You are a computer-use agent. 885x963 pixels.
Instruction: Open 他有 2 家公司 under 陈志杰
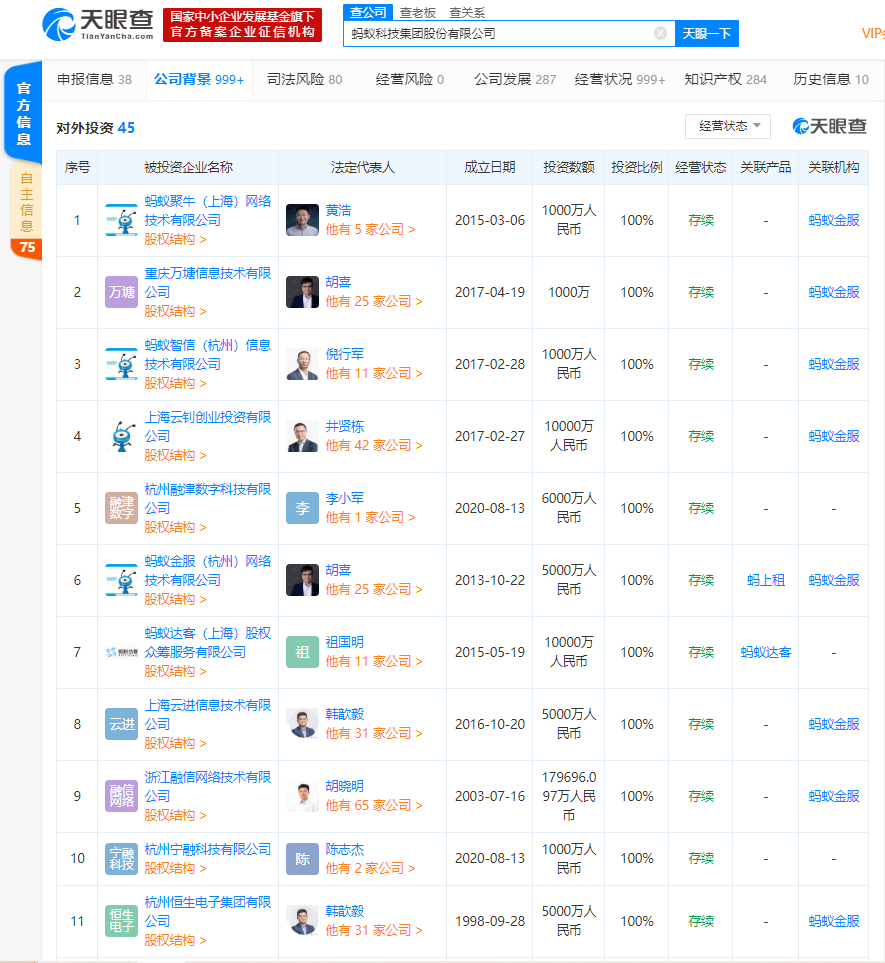[x=370, y=868]
